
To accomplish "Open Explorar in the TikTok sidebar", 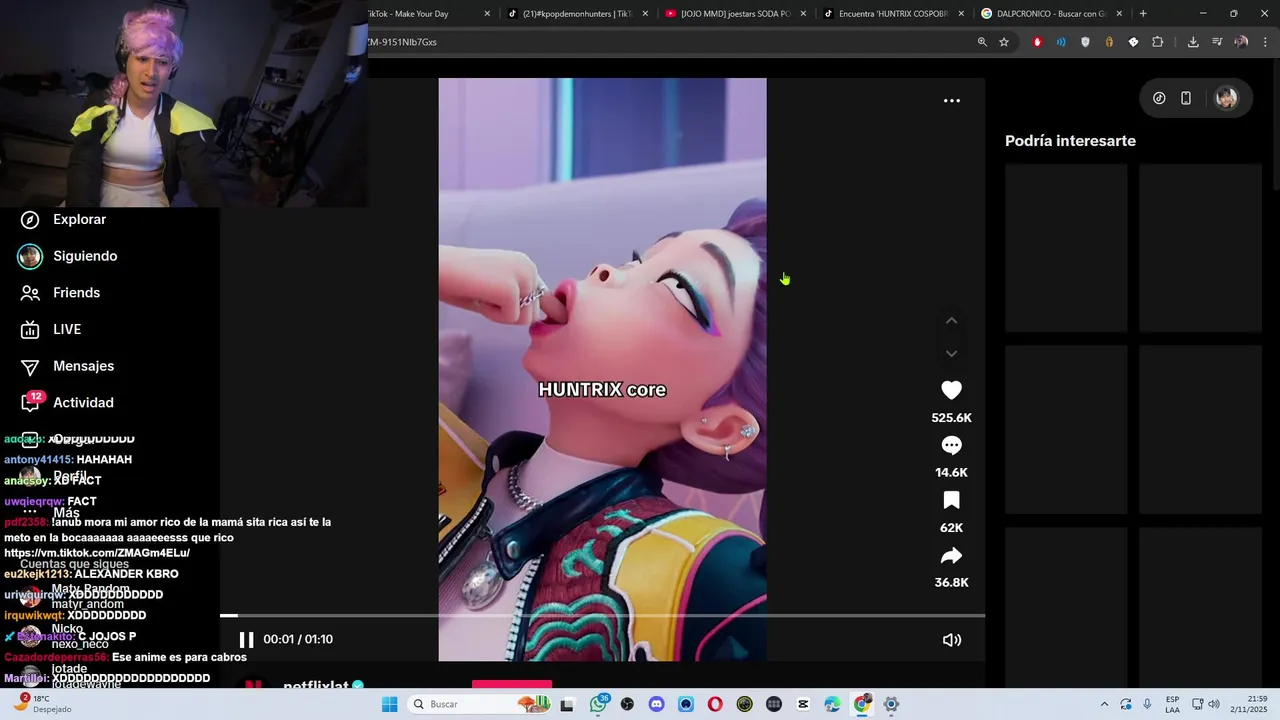I will pyautogui.click(x=79, y=219).
